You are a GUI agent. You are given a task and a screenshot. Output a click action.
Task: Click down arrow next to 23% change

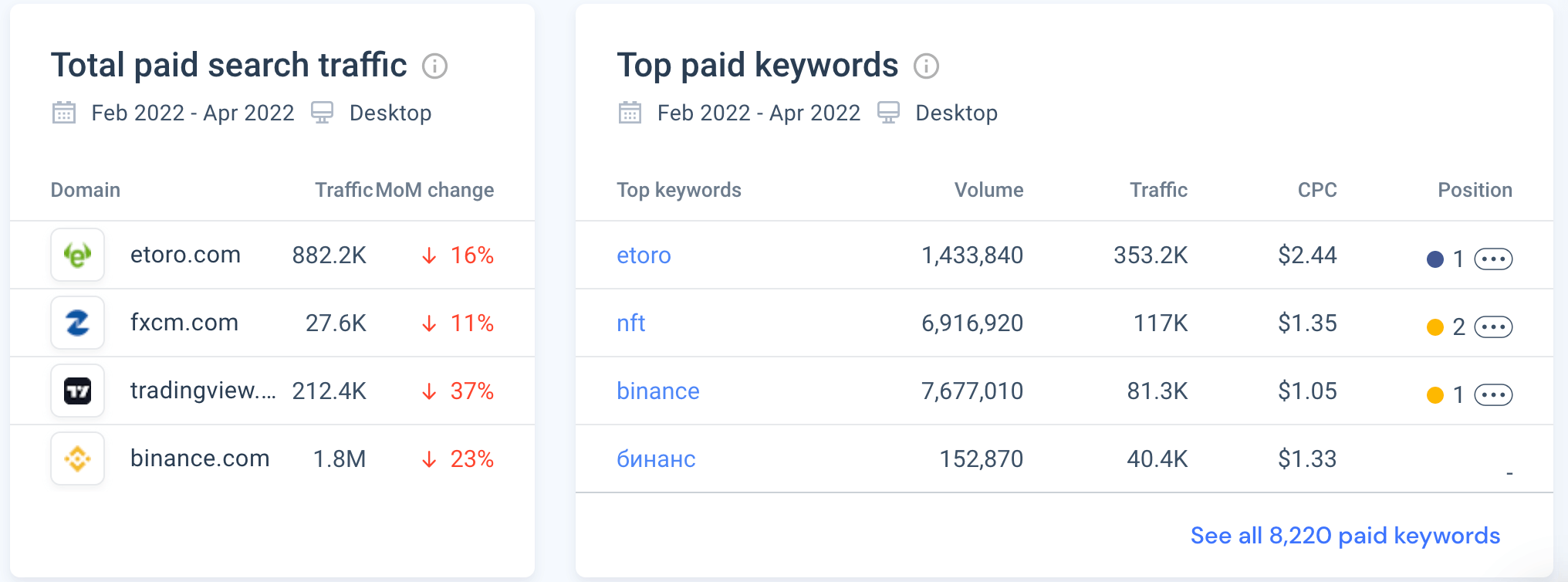click(429, 459)
